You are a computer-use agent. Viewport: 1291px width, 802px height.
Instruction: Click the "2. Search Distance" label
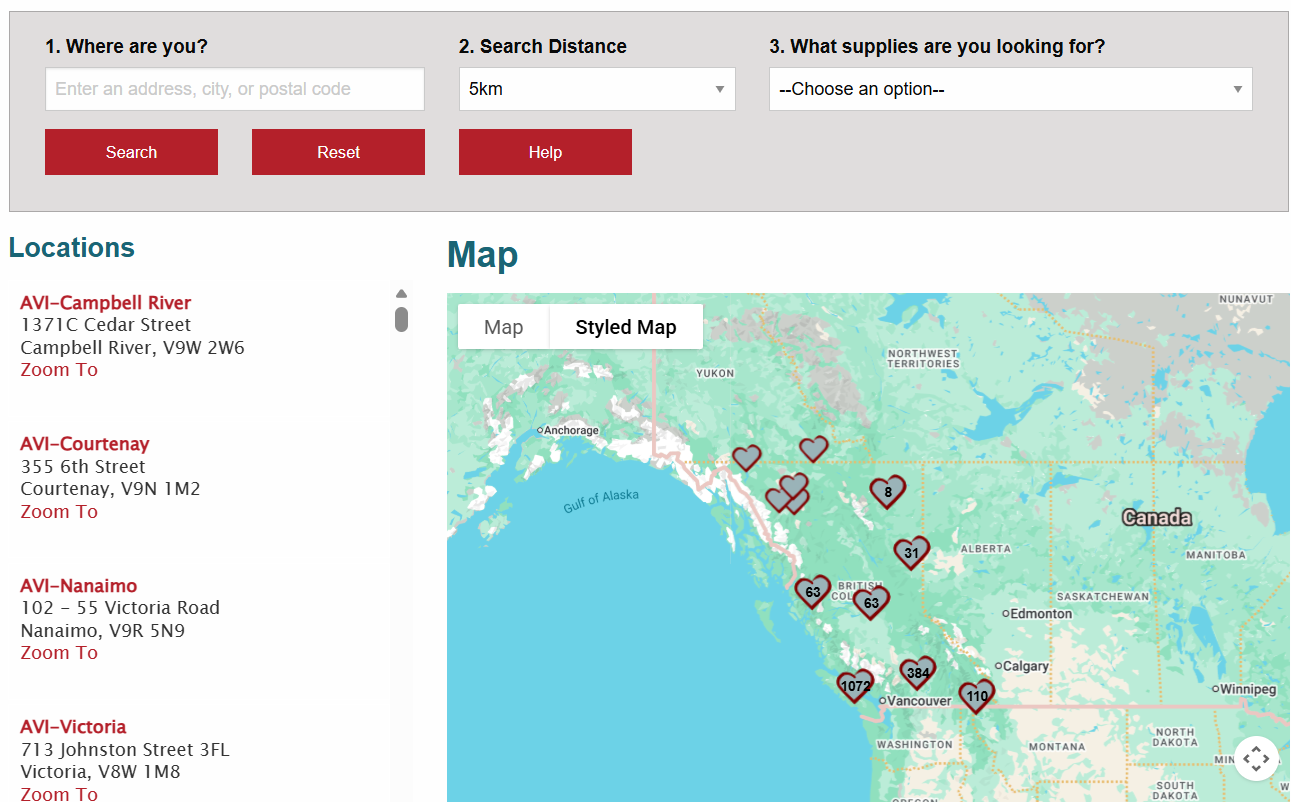[x=543, y=47]
